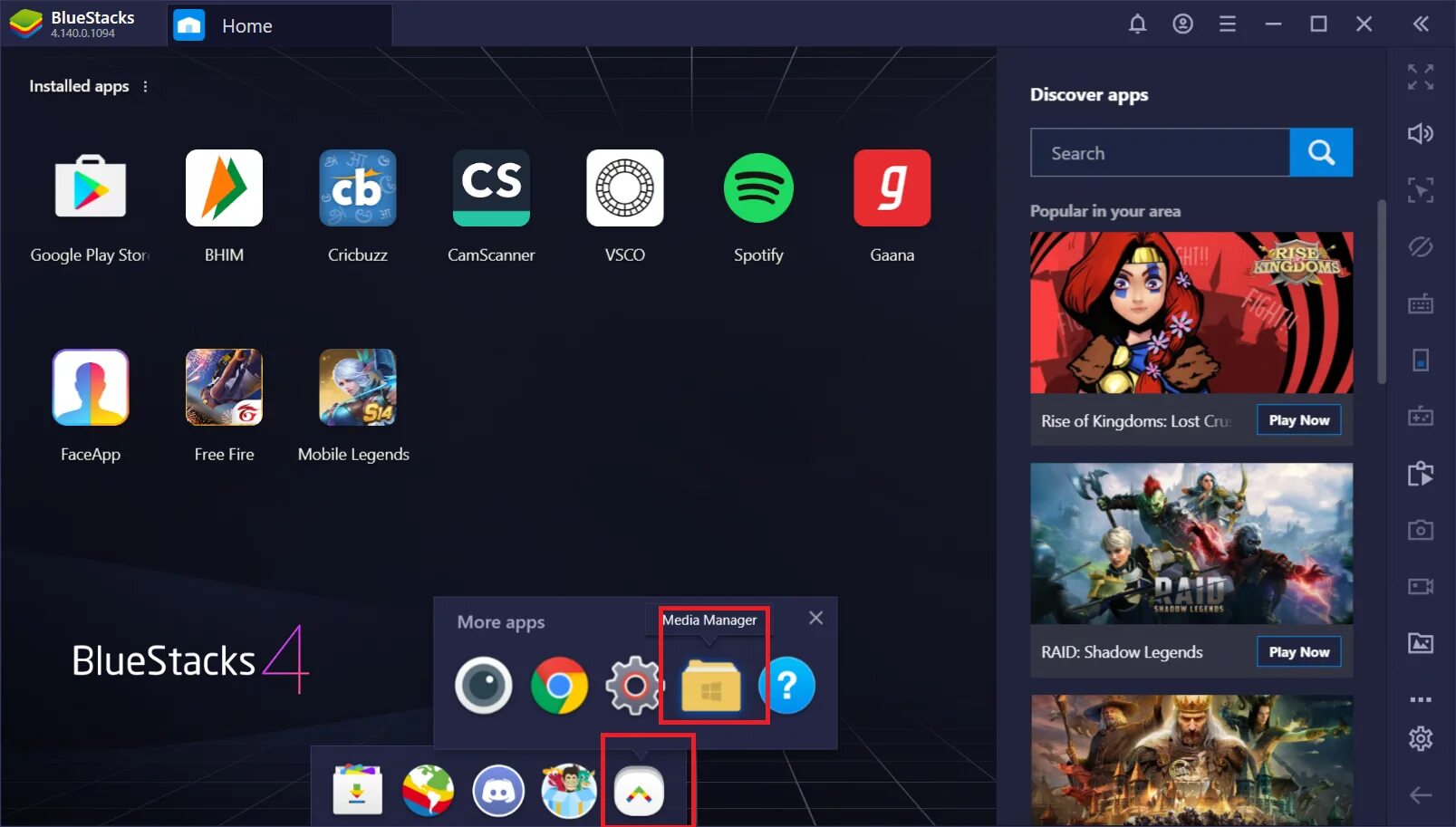The height and width of the screenshot is (827, 1456).
Task: Close the More apps popup
Action: [x=815, y=618]
